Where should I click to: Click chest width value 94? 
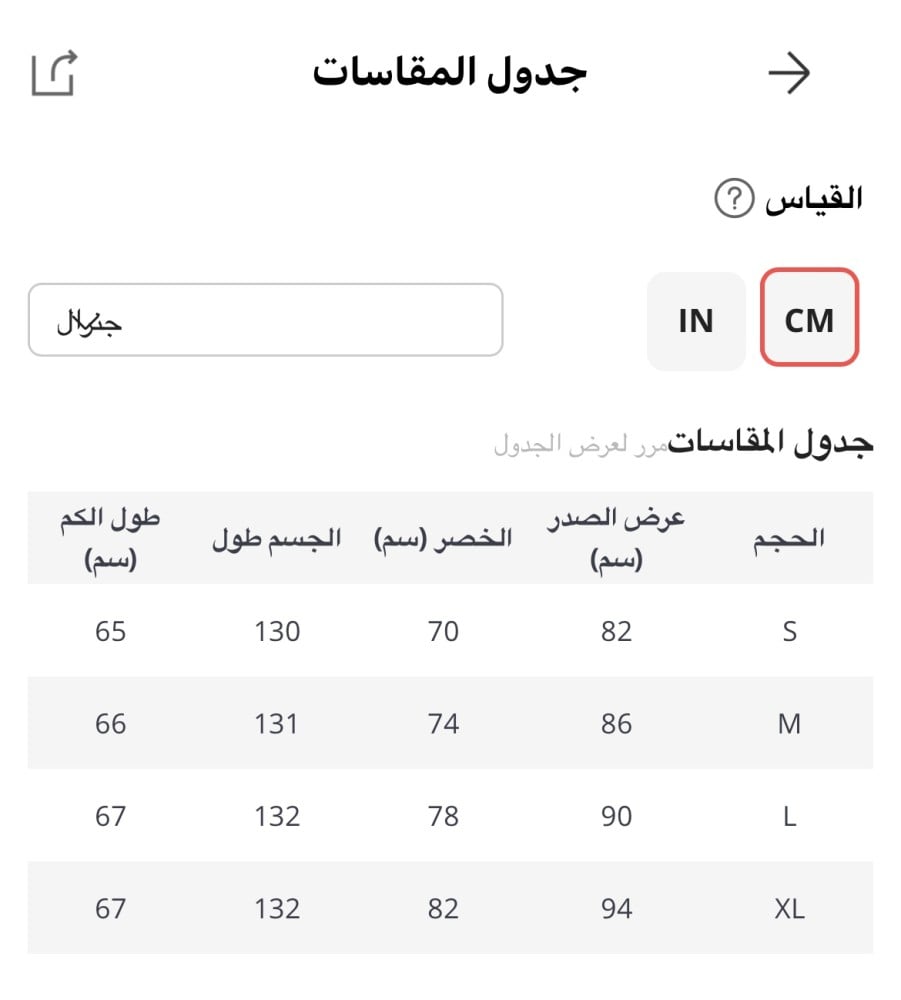[616, 908]
